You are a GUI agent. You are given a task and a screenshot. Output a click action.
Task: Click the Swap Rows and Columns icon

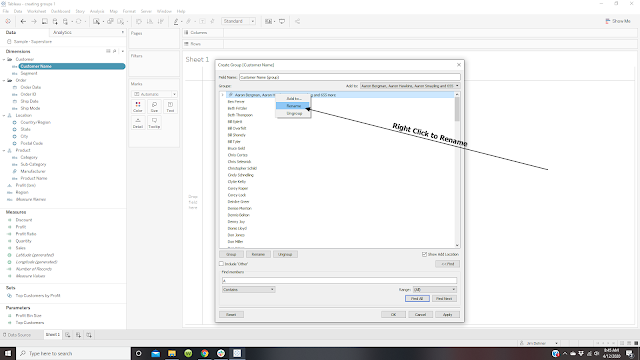click(x=139, y=21)
